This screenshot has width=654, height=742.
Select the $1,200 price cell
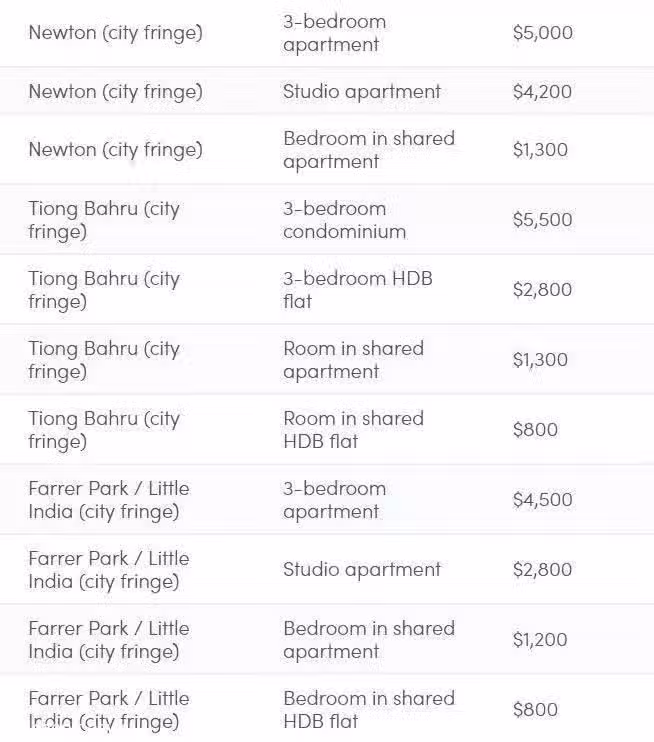tap(540, 640)
